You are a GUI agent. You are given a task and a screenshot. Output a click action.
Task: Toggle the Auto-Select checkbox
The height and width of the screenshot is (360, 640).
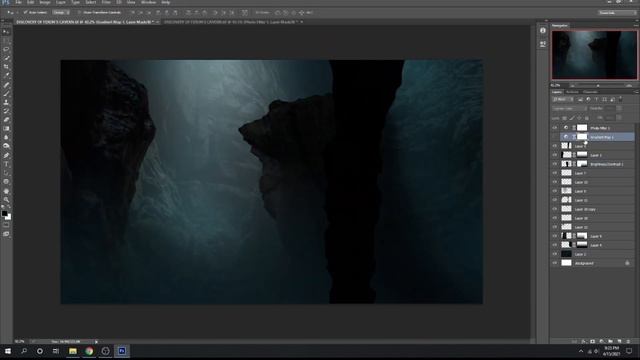click(25, 13)
